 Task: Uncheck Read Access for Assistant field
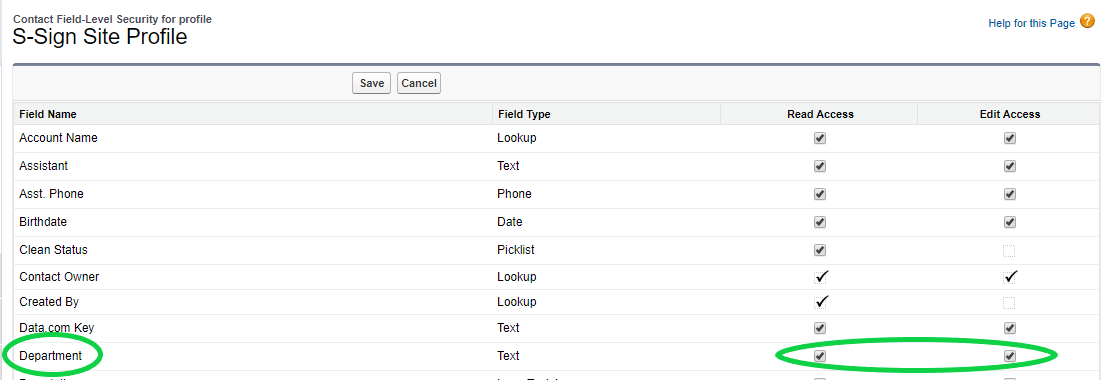pyautogui.click(x=820, y=166)
